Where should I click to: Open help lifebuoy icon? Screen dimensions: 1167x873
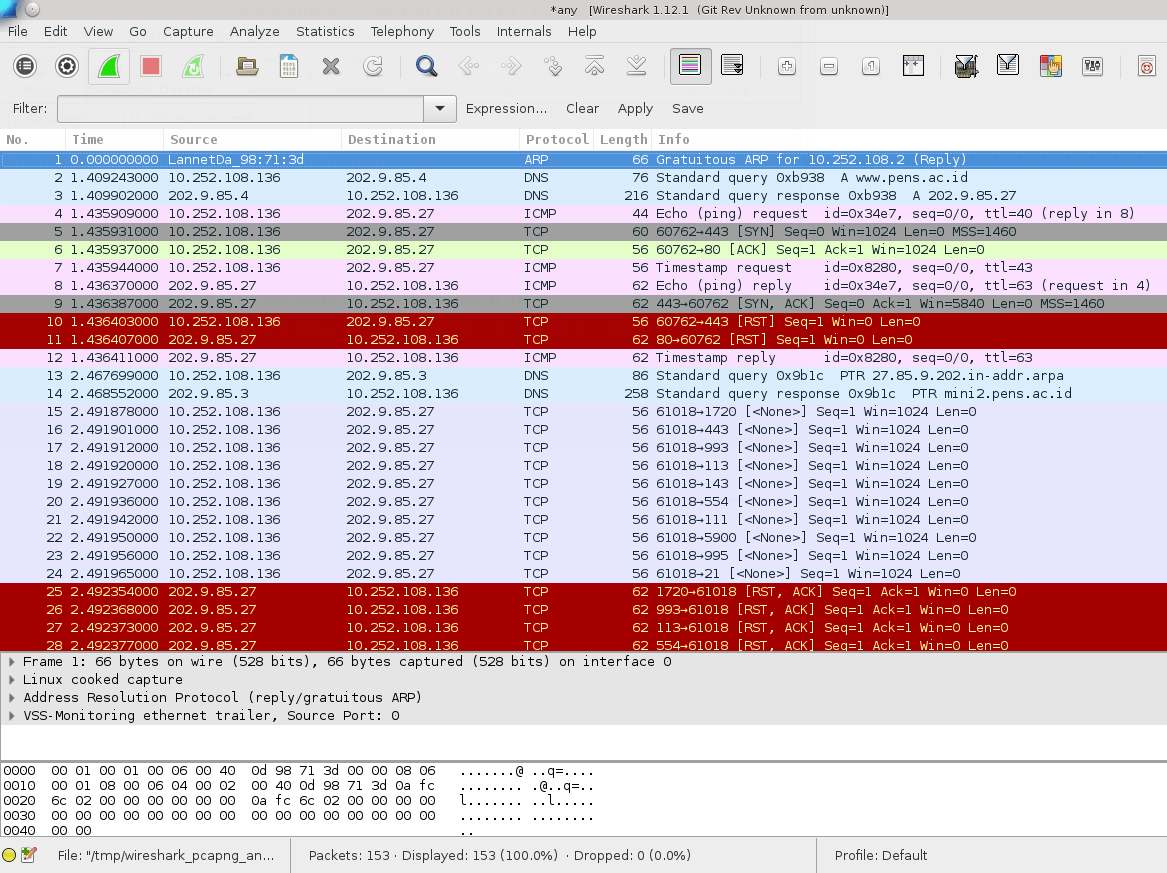[1146, 66]
